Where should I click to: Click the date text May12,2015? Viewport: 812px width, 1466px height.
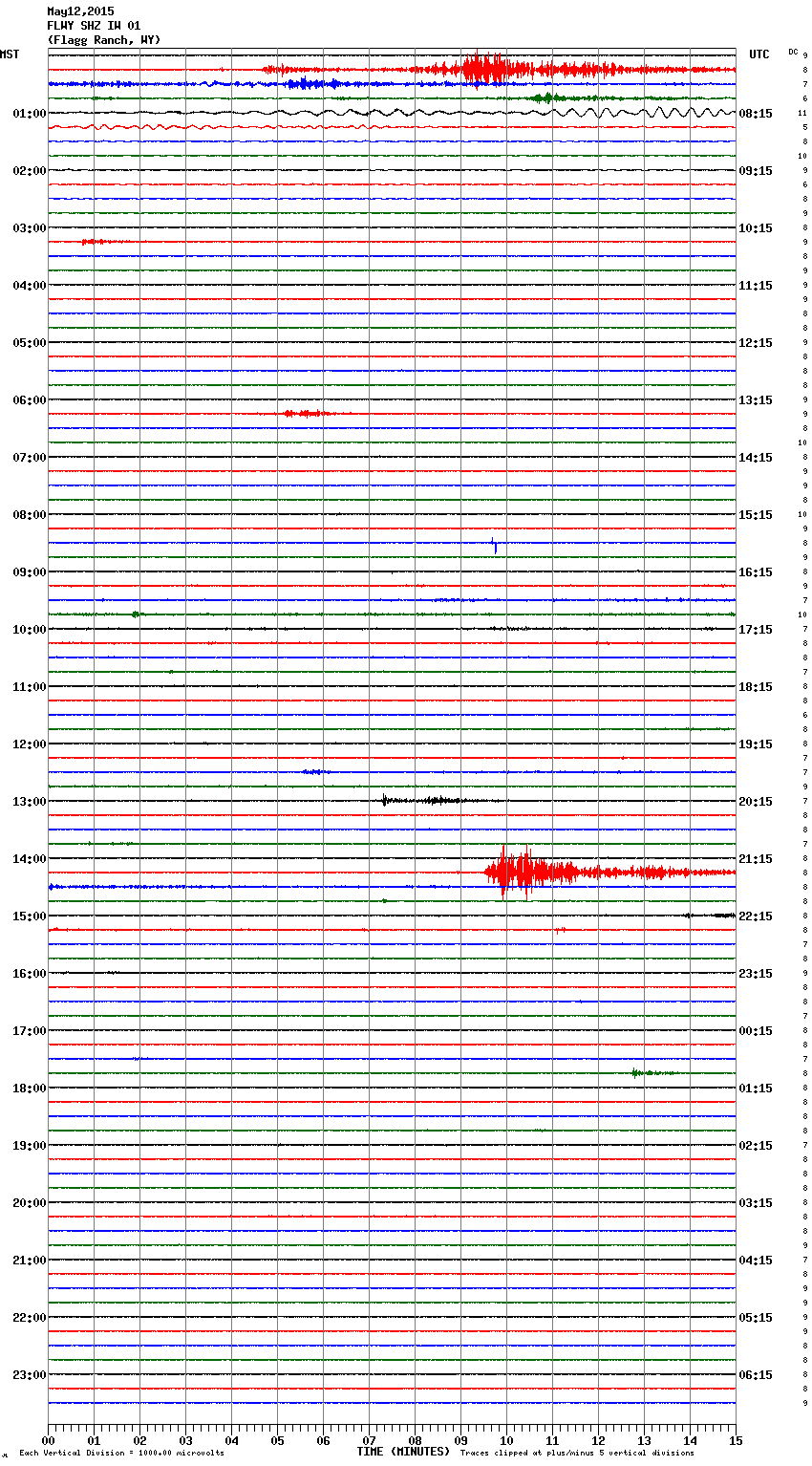[80, 11]
